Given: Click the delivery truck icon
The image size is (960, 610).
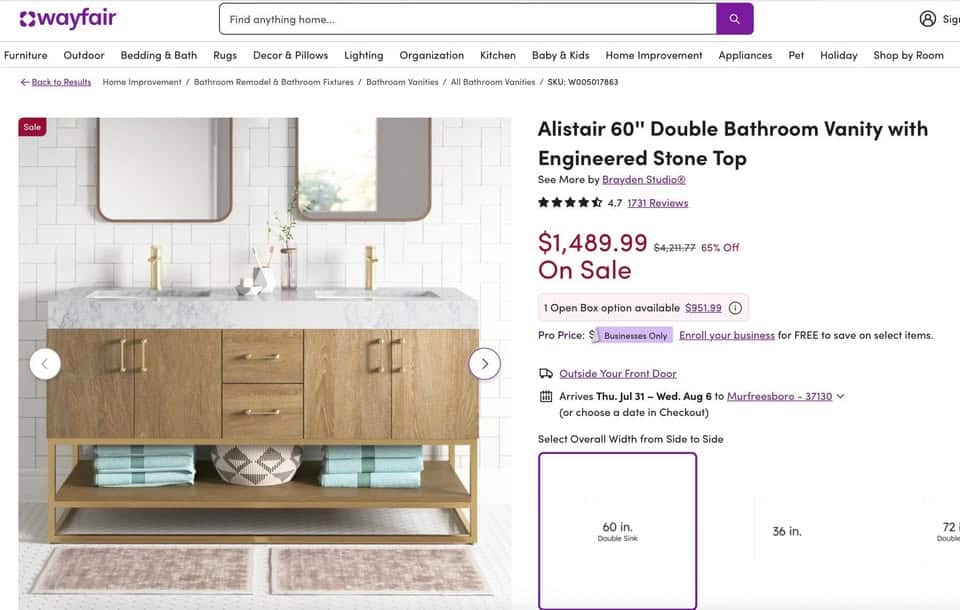Looking at the screenshot, I should [x=546, y=373].
